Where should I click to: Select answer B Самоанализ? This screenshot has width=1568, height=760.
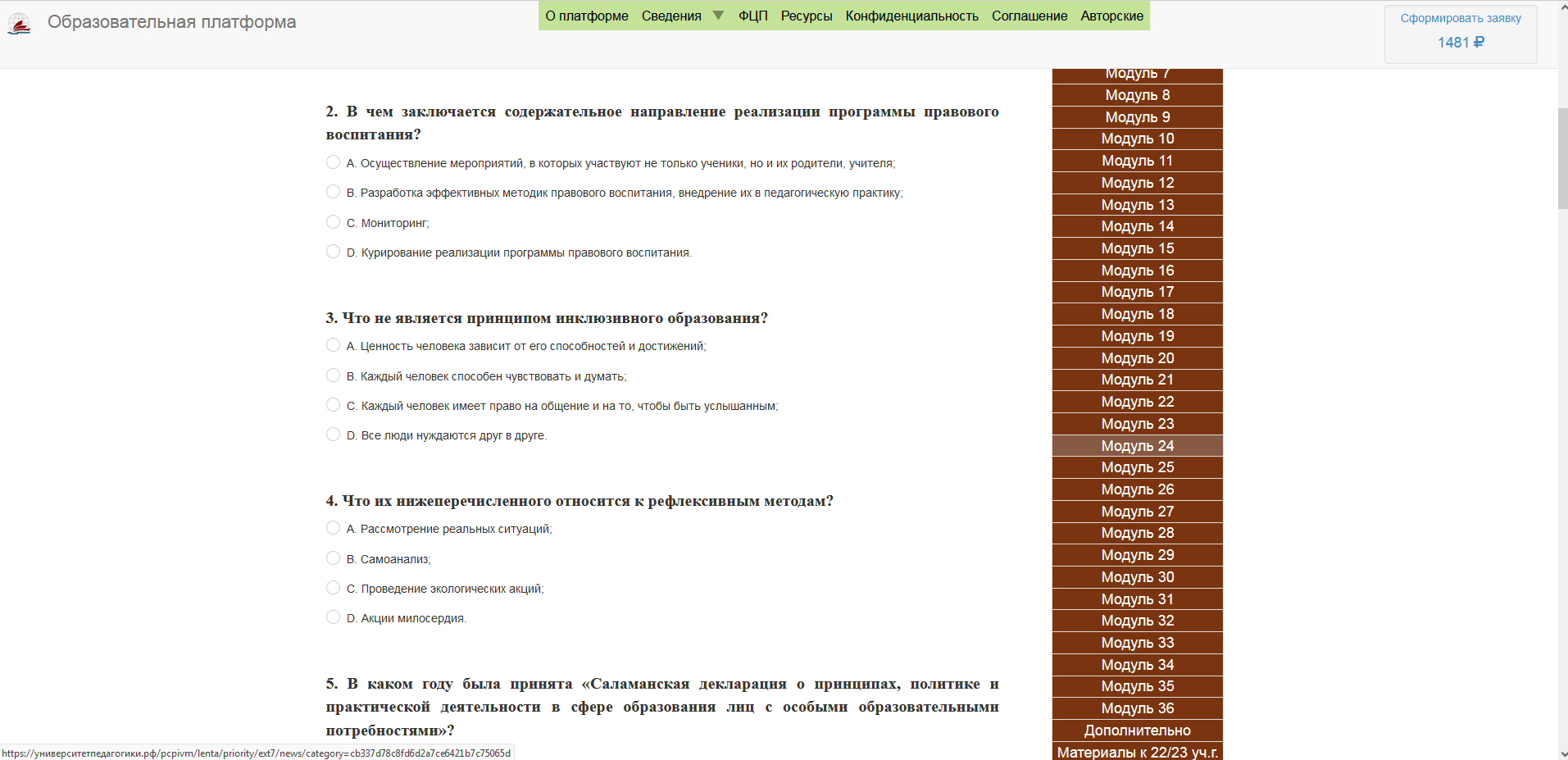(x=333, y=558)
